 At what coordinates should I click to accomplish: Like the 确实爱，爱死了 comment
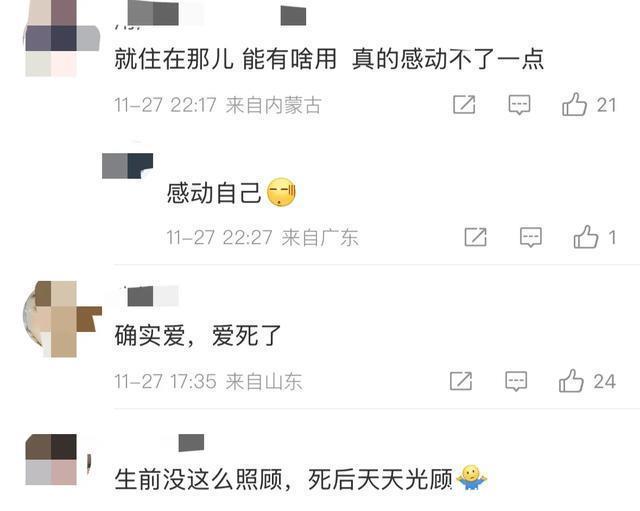pyautogui.click(x=571, y=381)
